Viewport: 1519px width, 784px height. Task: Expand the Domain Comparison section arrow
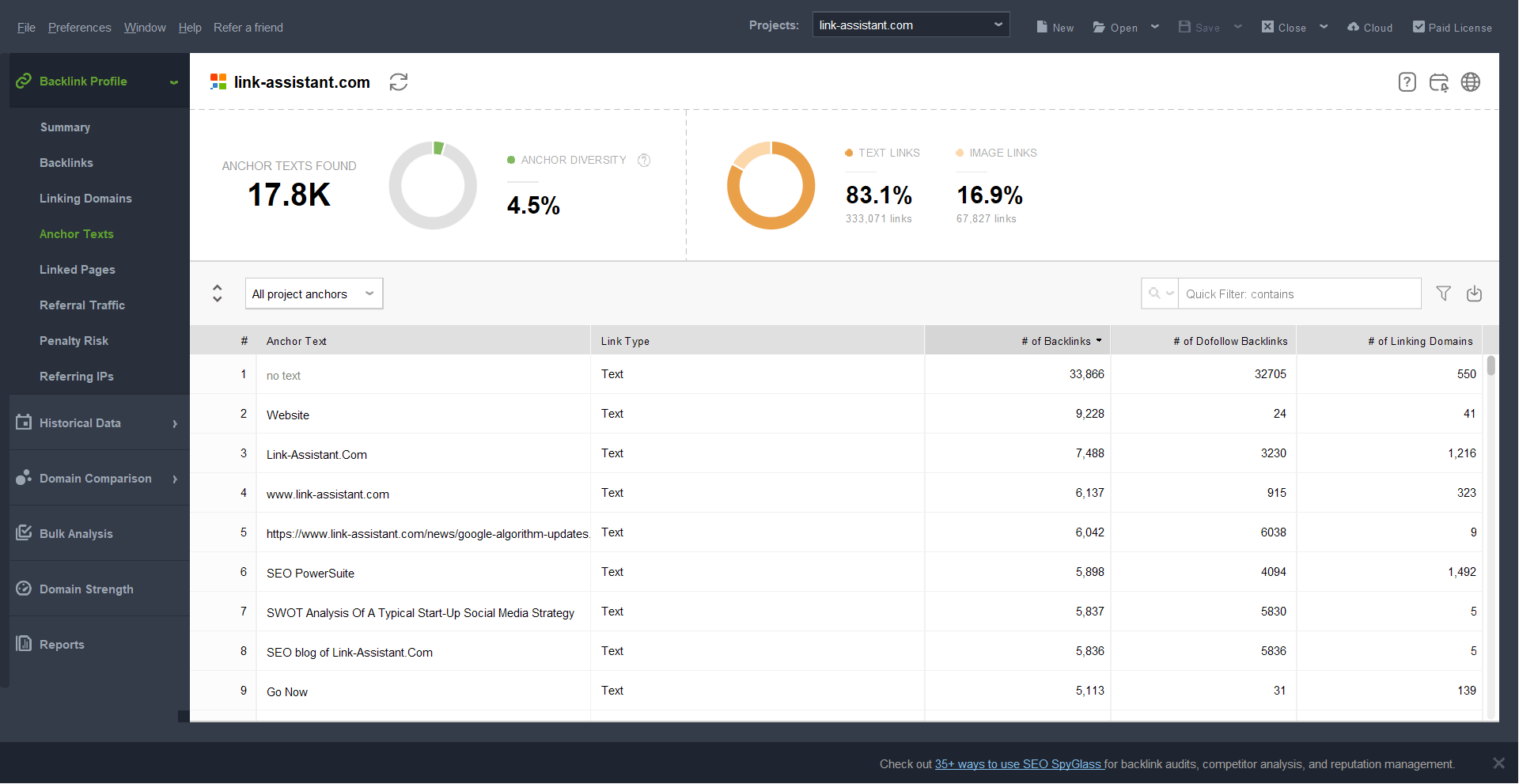click(x=175, y=479)
